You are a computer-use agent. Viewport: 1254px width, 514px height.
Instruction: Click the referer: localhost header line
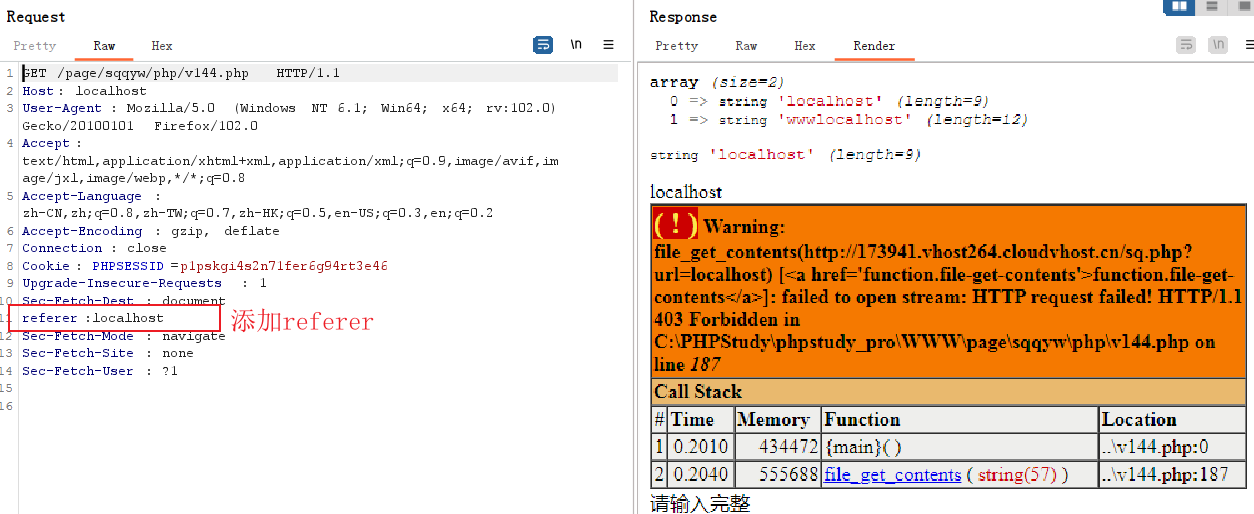pos(93,318)
